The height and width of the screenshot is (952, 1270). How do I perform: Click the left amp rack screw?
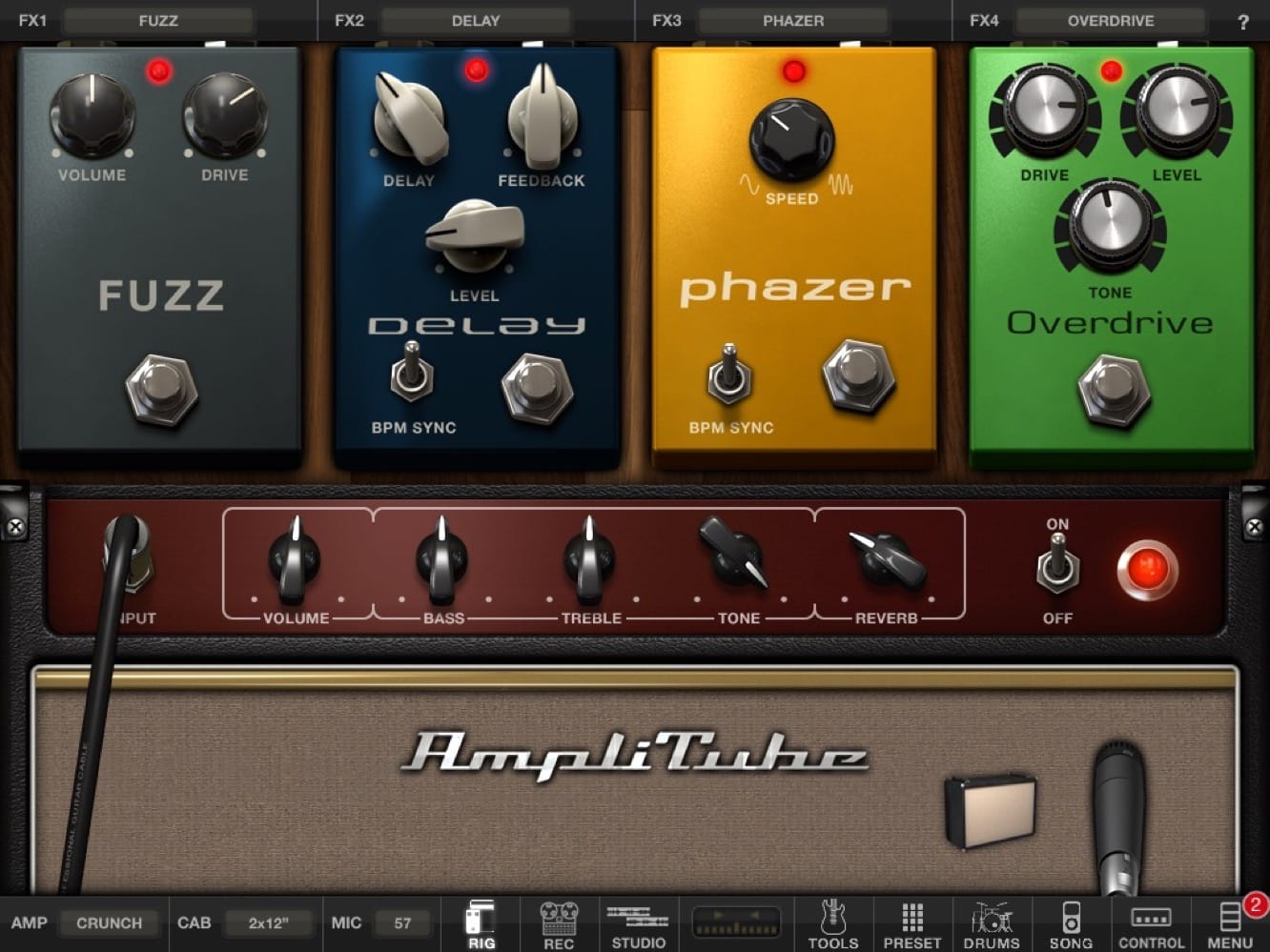(x=15, y=527)
